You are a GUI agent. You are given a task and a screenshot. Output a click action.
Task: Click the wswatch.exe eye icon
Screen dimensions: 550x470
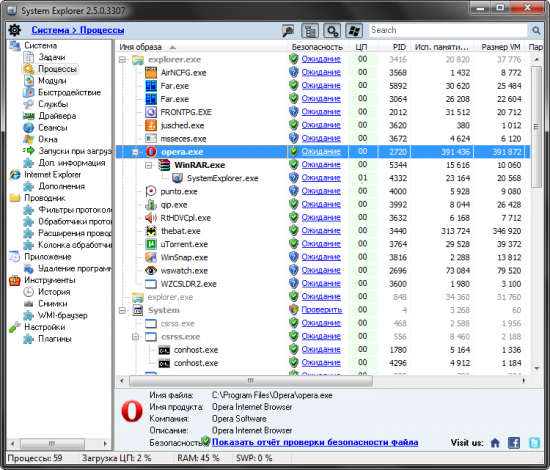[151, 270]
